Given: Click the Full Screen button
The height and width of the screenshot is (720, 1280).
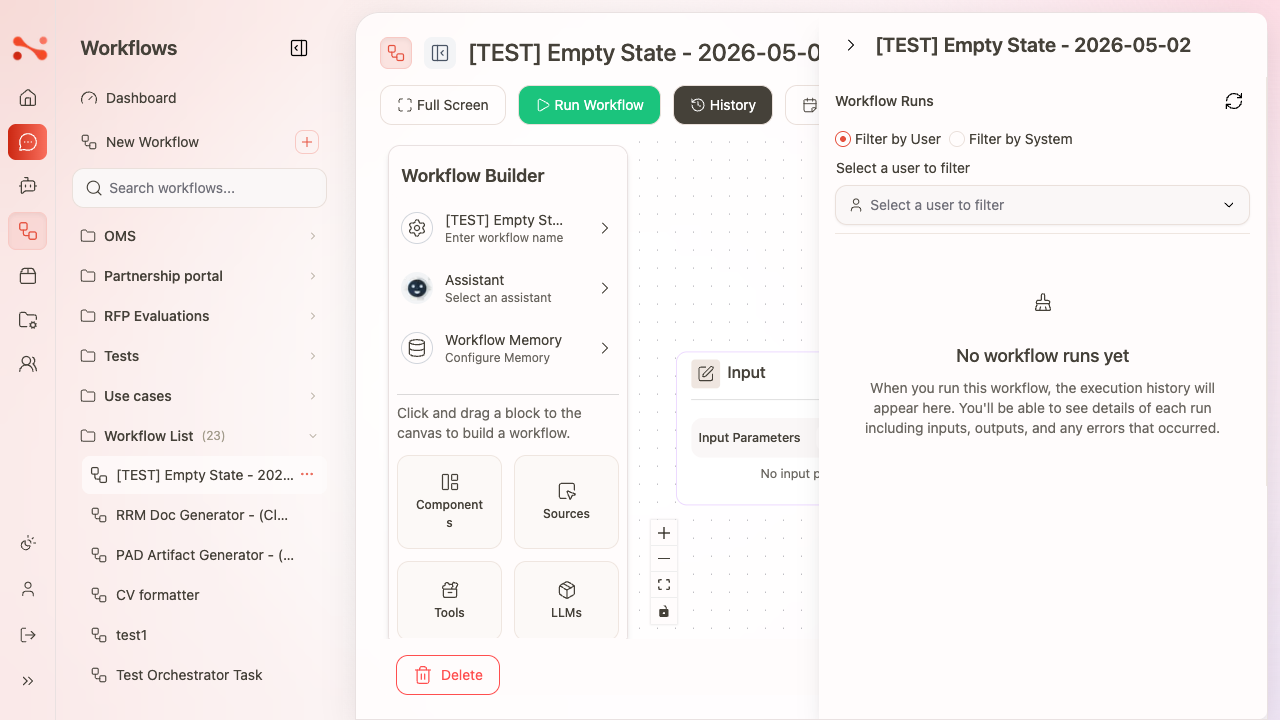Looking at the screenshot, I should tap(443, 105).
